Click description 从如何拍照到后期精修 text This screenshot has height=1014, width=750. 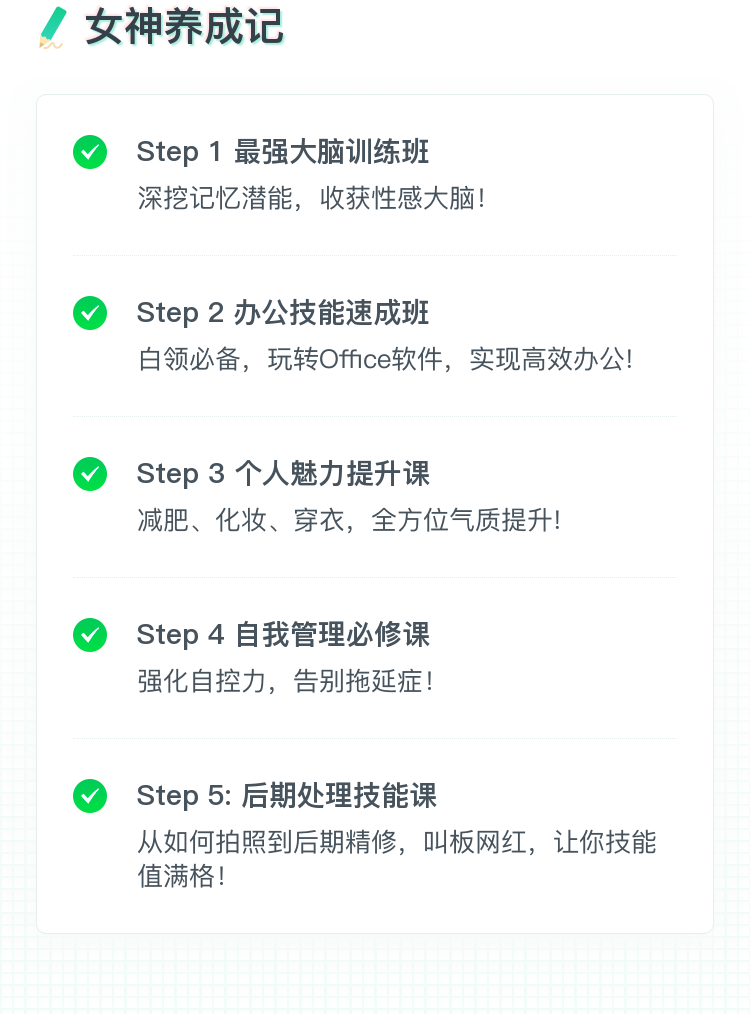(x=266, y=842)
